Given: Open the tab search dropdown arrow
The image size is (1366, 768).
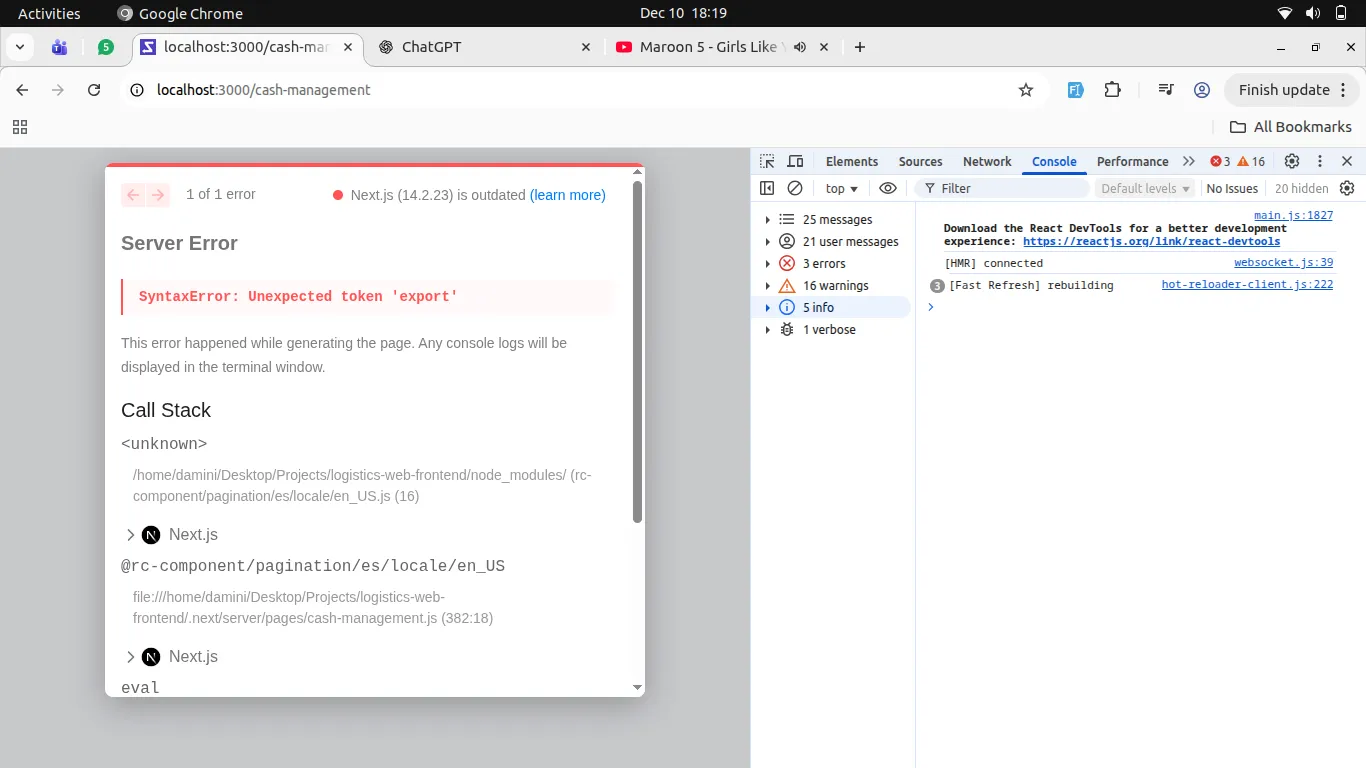Looking at the screenshot, I should tap(20, 47).
